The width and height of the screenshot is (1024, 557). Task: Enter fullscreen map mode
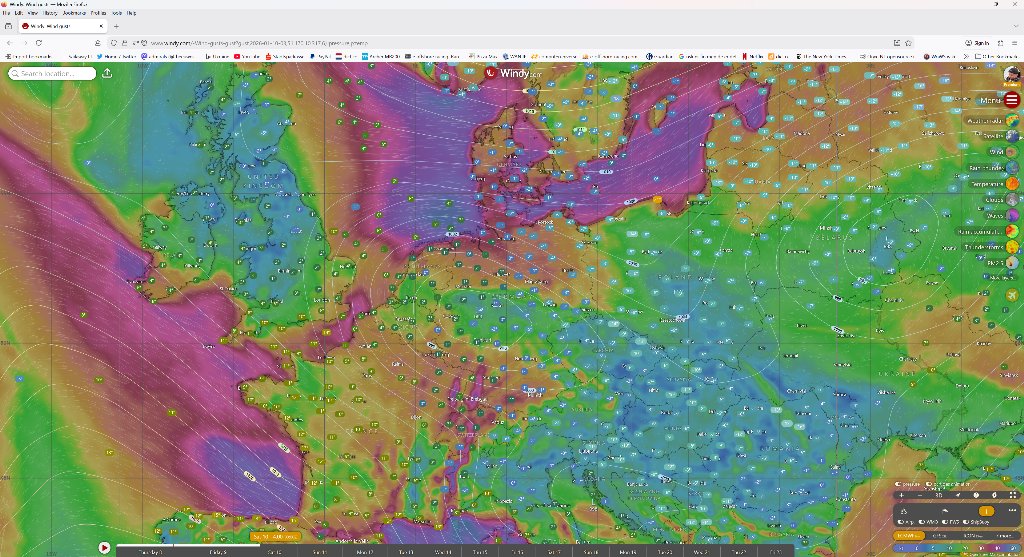1012,495
